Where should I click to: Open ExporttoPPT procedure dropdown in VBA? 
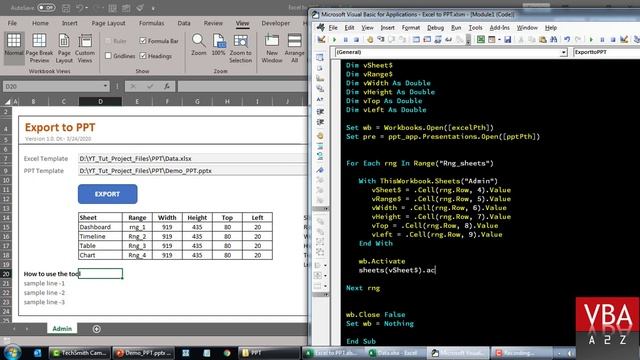click(x=606, y=52)
